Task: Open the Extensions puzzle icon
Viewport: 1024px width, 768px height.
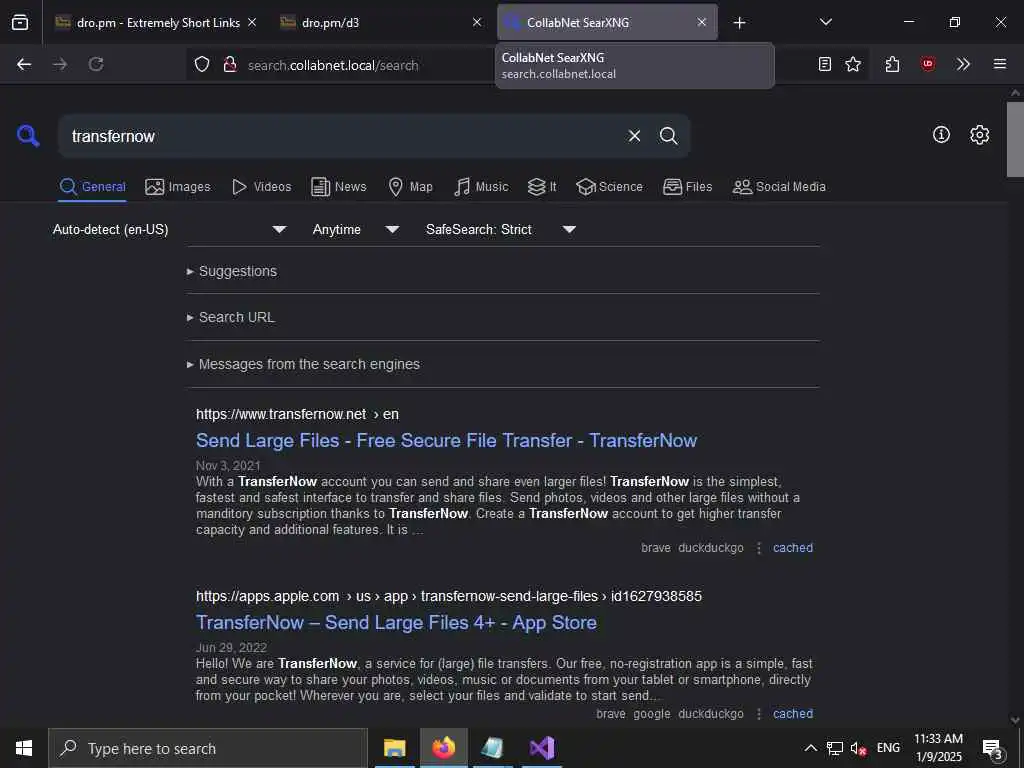Action: pyautogui.click(x=893, y=64)
